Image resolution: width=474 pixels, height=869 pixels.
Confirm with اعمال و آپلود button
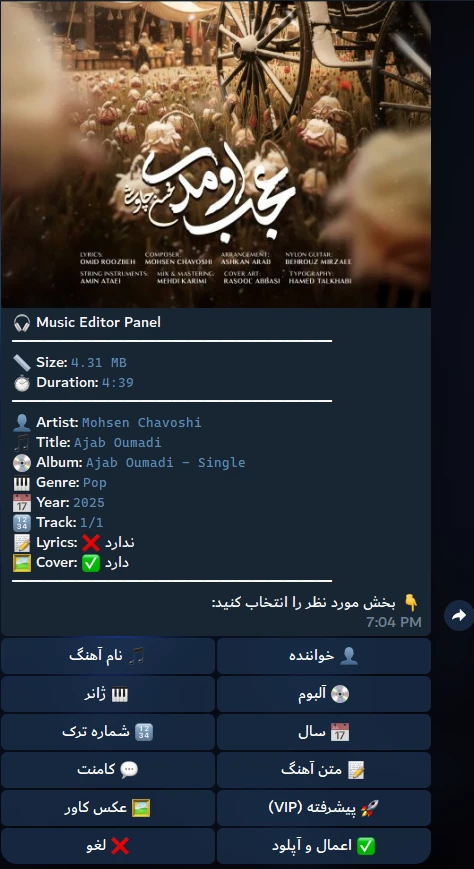point(324,846)
